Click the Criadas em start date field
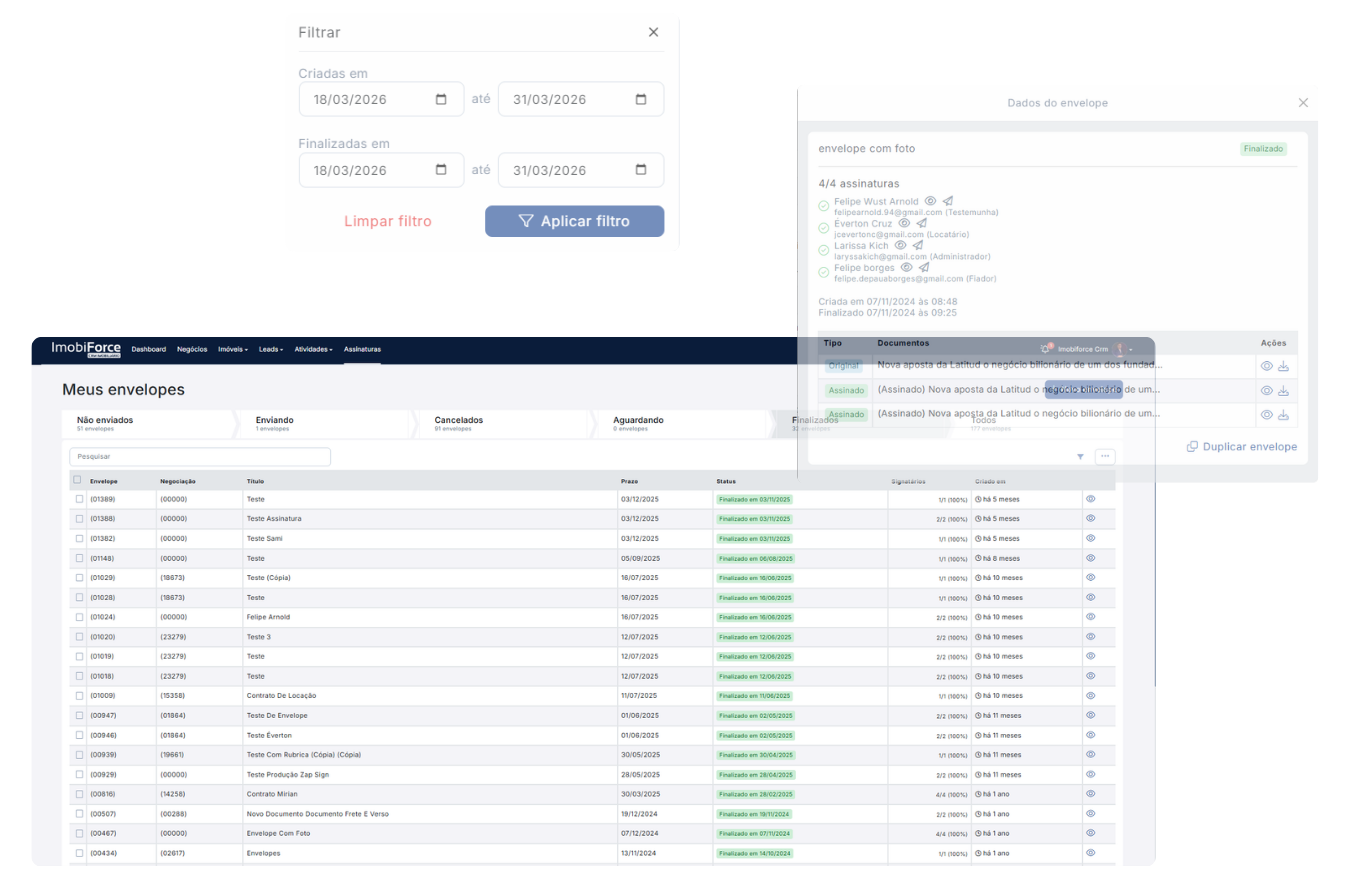The width and height of the screenshot is (1350, 895). tap(381, 100)
